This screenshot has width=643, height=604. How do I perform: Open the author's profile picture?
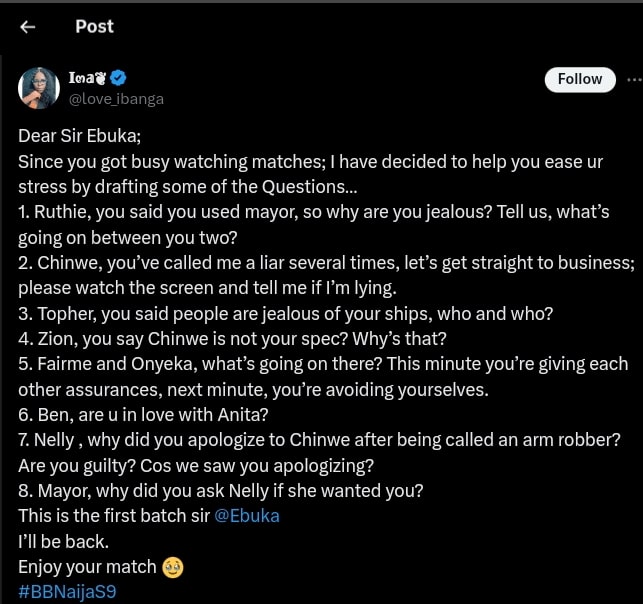click(39, 88)
